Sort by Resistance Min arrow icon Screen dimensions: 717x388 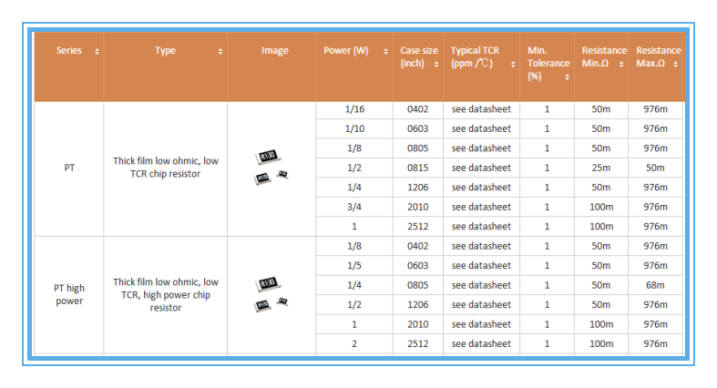(x=621, y=64)
